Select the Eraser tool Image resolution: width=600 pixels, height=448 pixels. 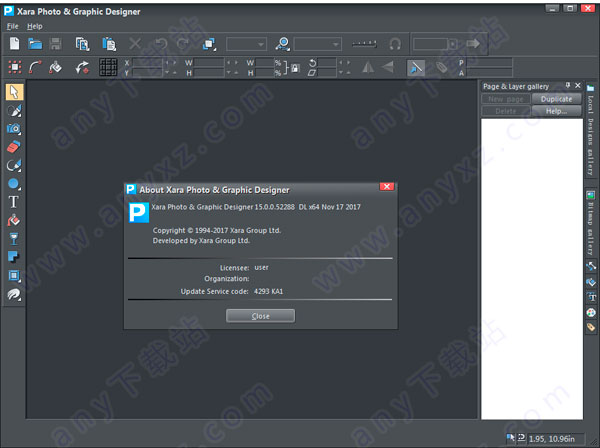pyautogui.click(x=14, y=147)
